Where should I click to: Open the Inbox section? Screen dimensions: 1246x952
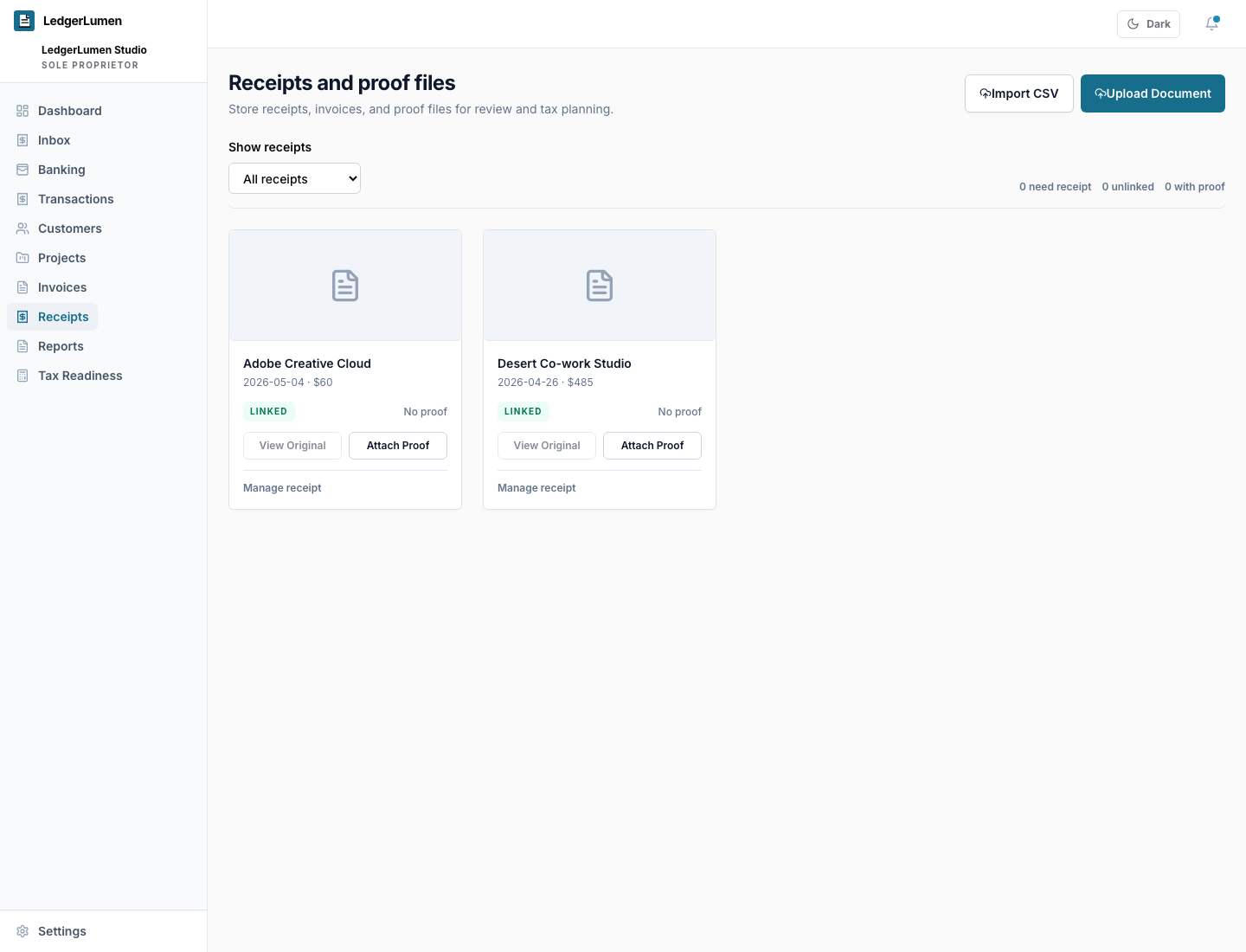click(43, 140)
